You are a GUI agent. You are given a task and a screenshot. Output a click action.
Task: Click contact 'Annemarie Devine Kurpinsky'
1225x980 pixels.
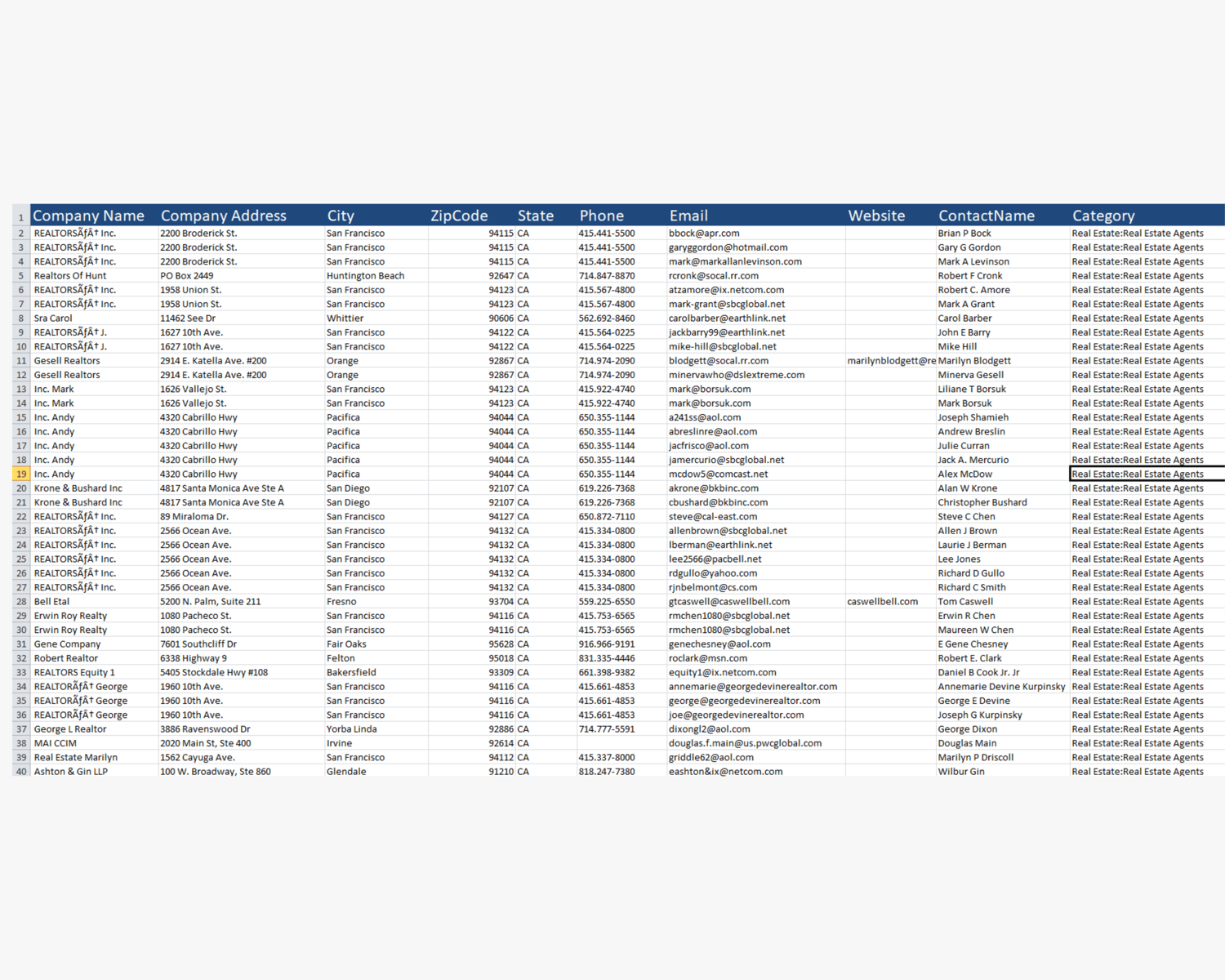(x=1003, y=686)
